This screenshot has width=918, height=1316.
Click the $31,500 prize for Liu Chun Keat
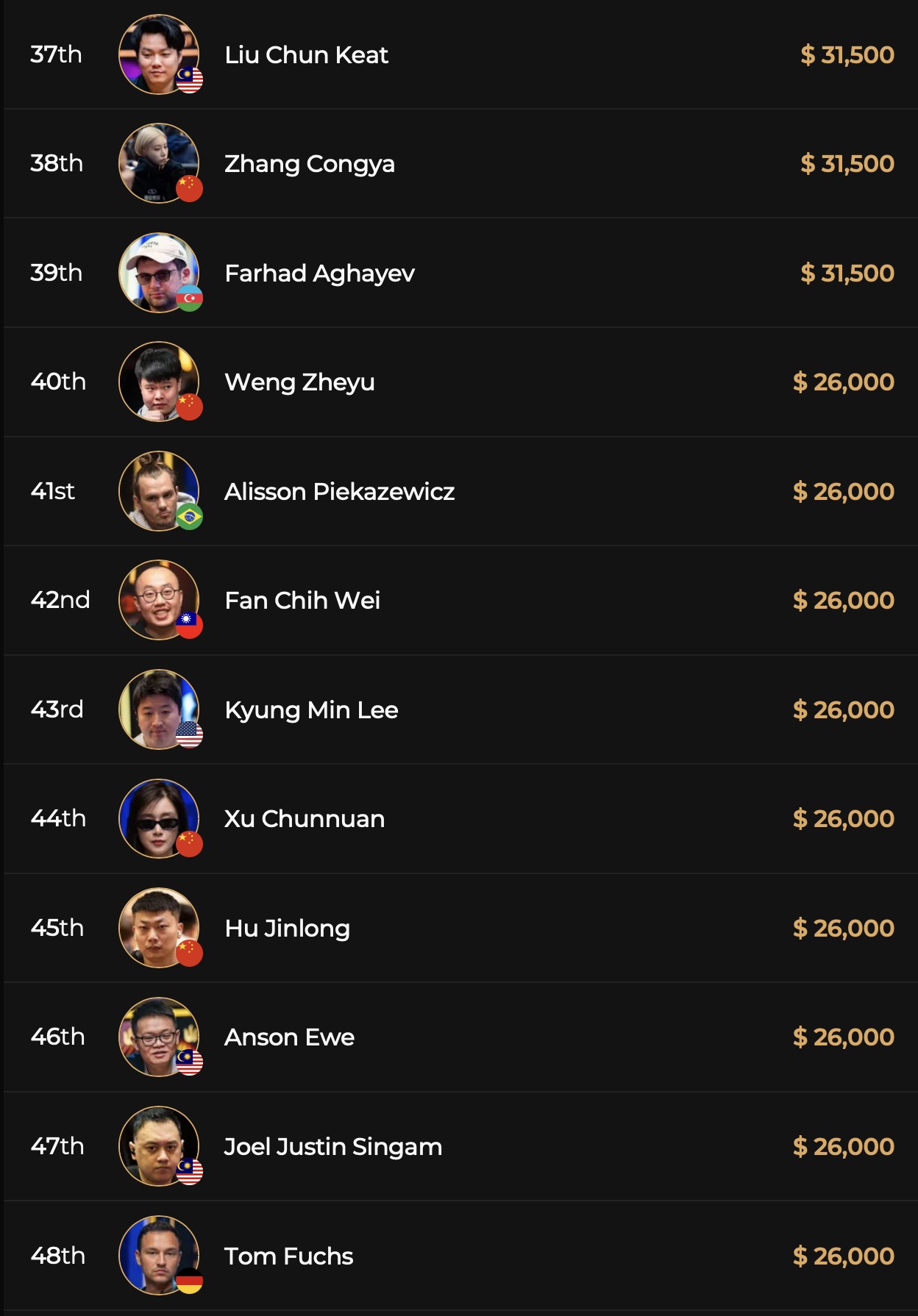point(847,55)
